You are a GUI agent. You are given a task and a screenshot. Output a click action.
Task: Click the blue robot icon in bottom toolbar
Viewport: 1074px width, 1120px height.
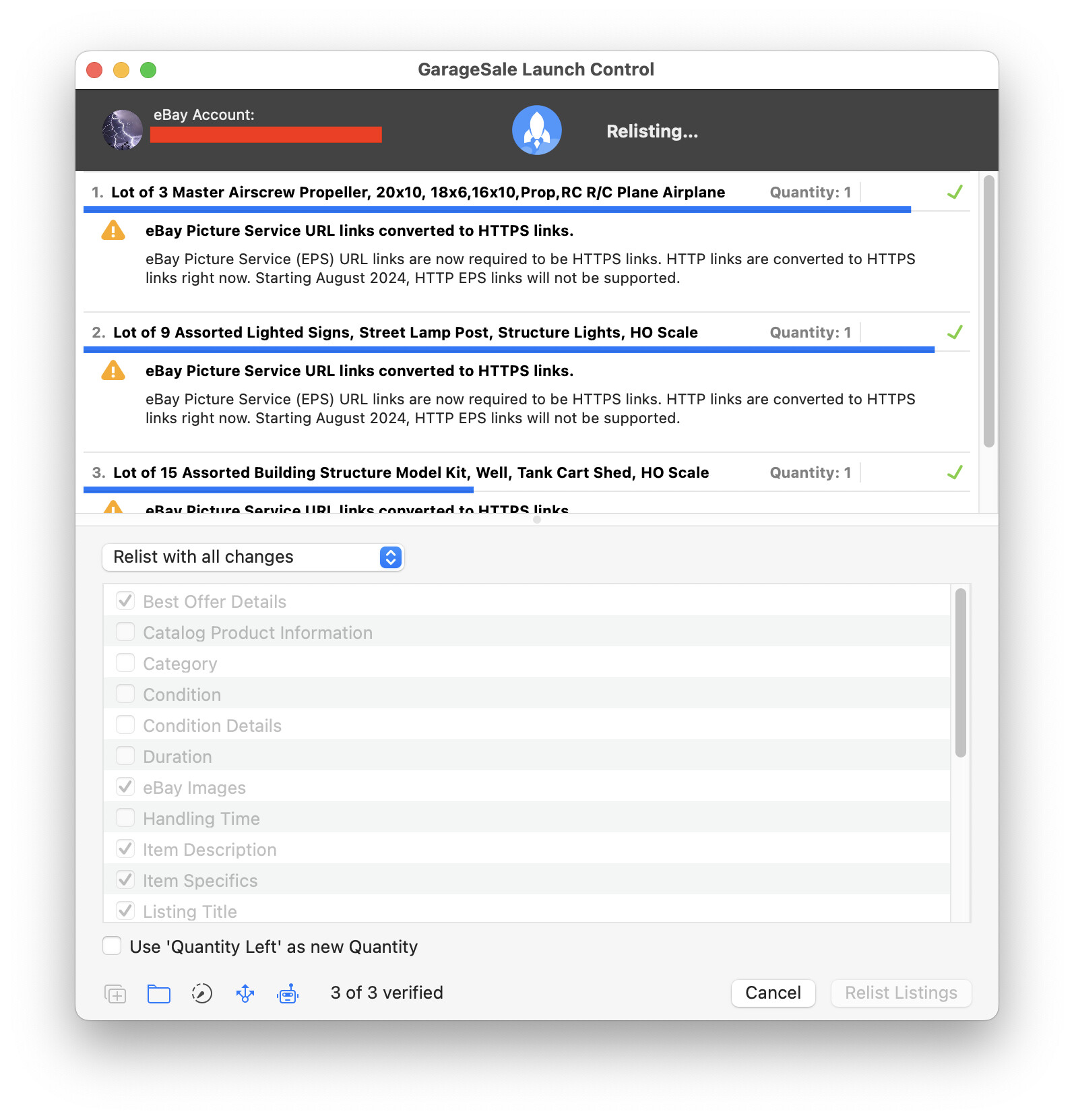click(x=288, y=993)
